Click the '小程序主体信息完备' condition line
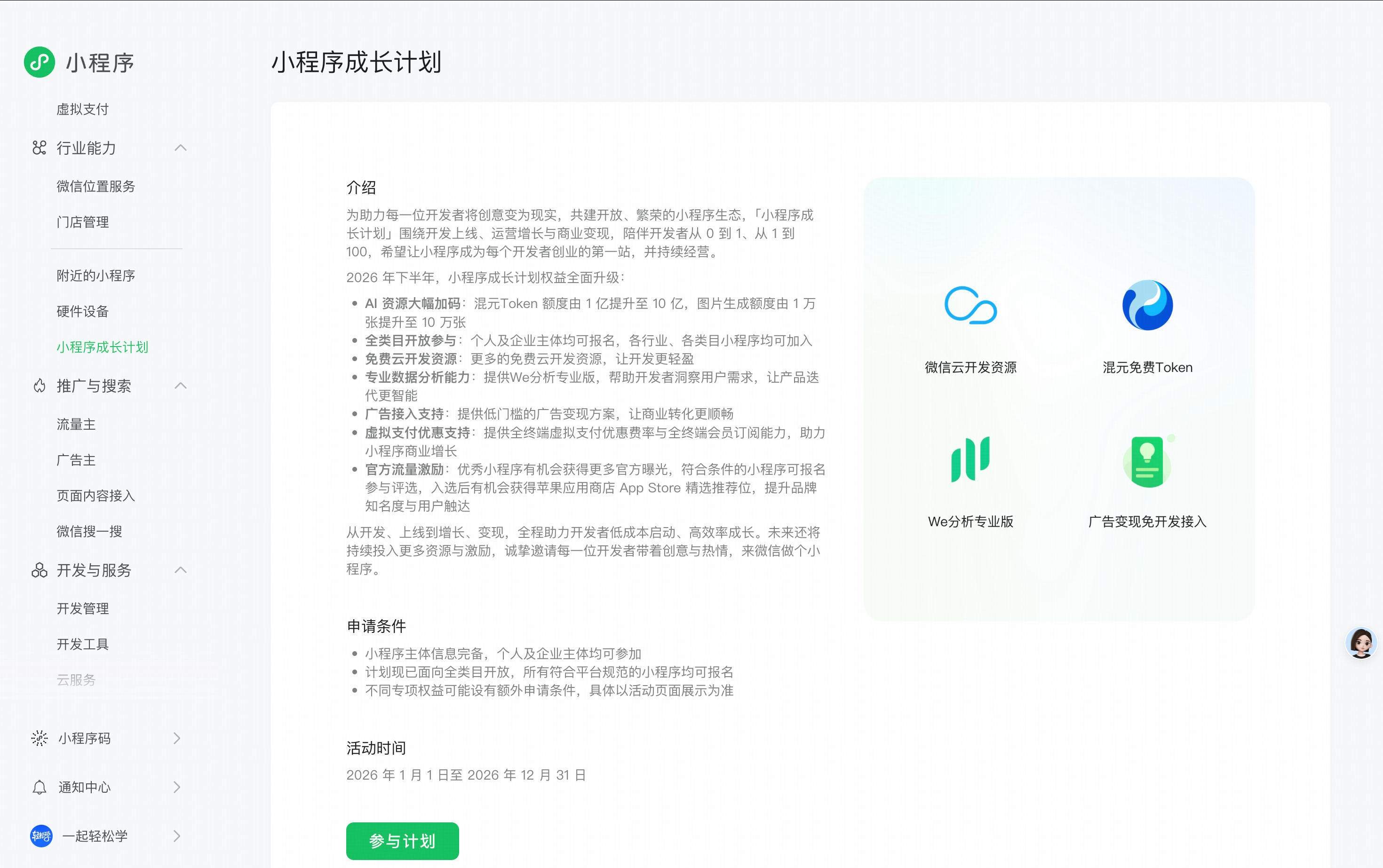 click(503, 653)
